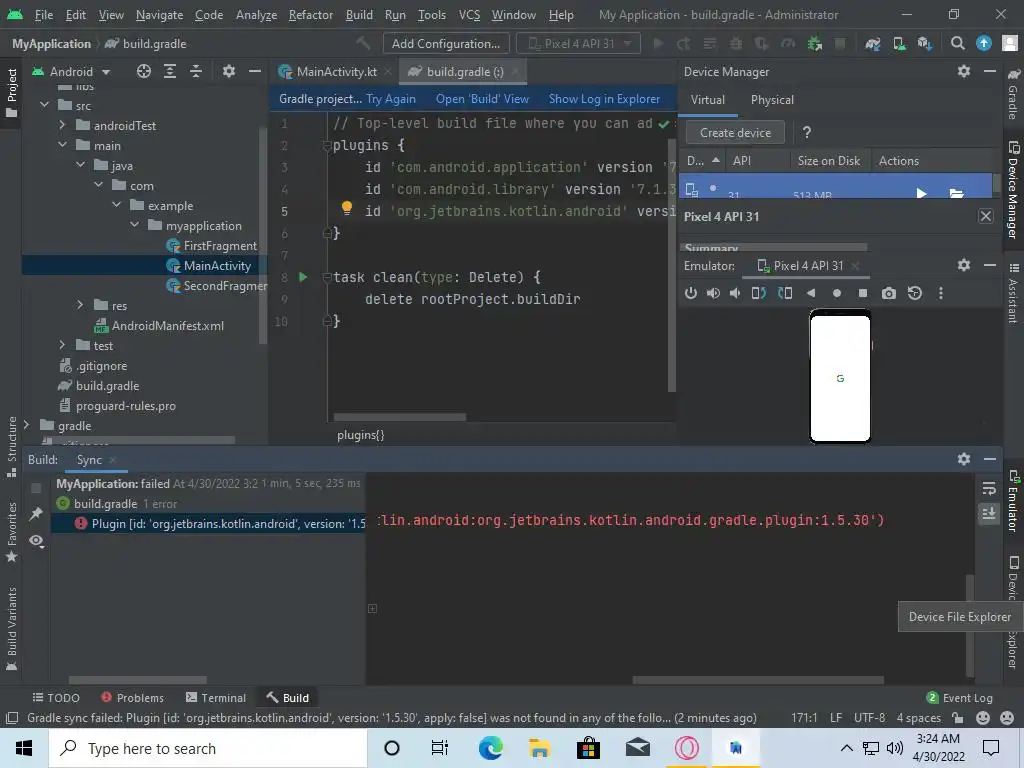Open the VCS menu

click(x=469, y=14)
